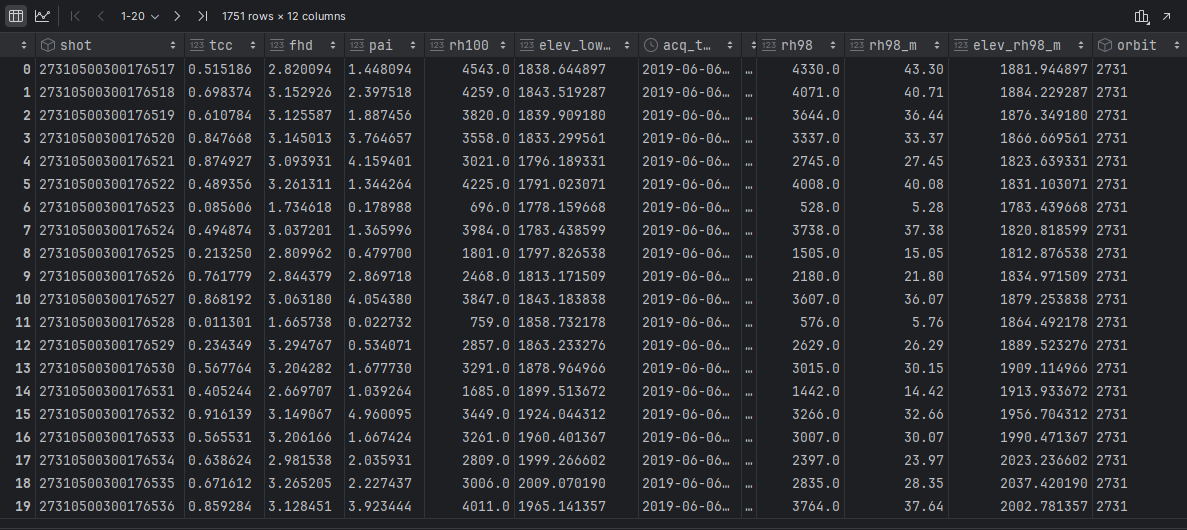Go to previous page of rows
The image size is (1187, 530).
pos(100,16)
